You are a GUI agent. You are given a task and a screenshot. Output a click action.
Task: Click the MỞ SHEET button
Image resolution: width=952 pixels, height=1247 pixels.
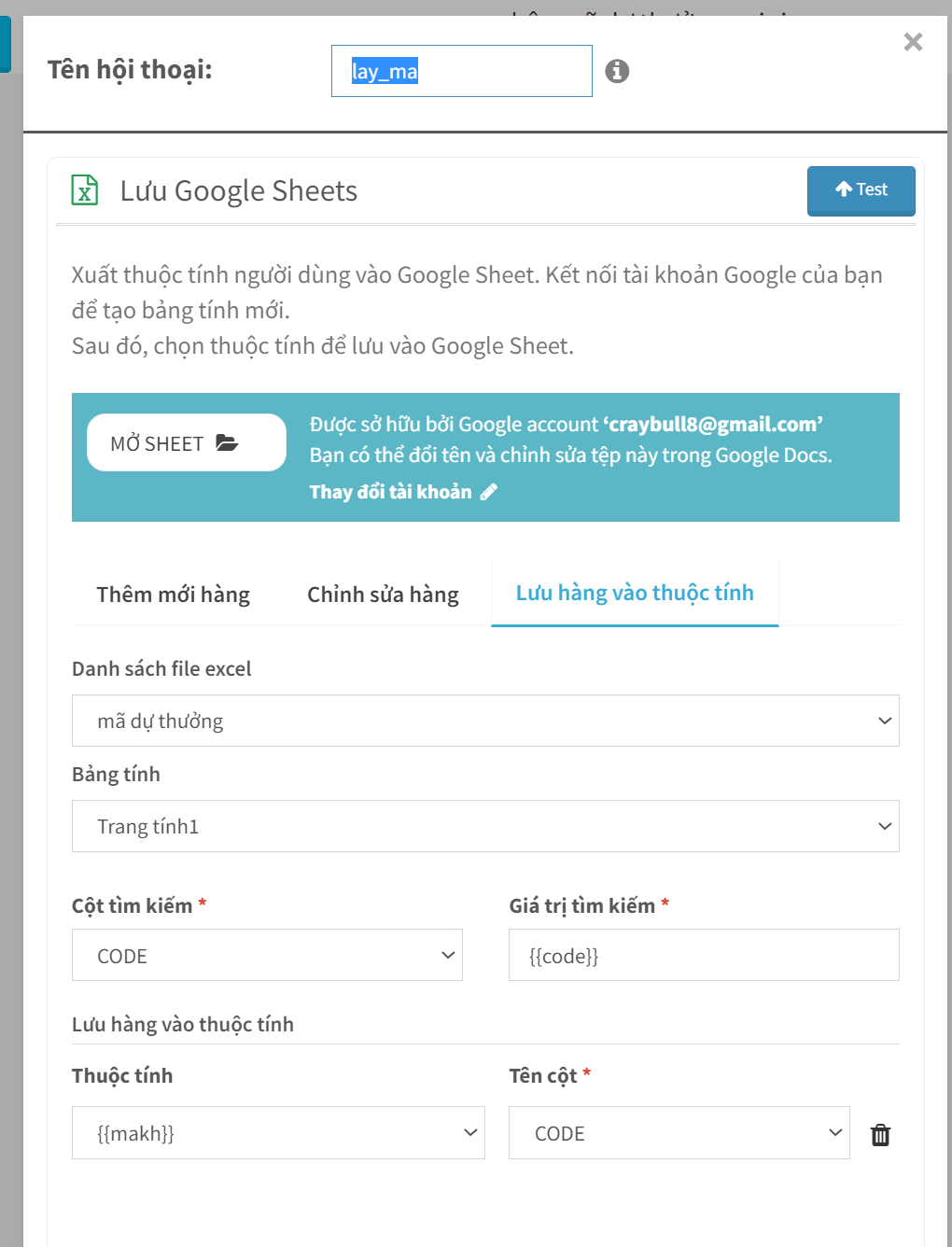[187, 442]
